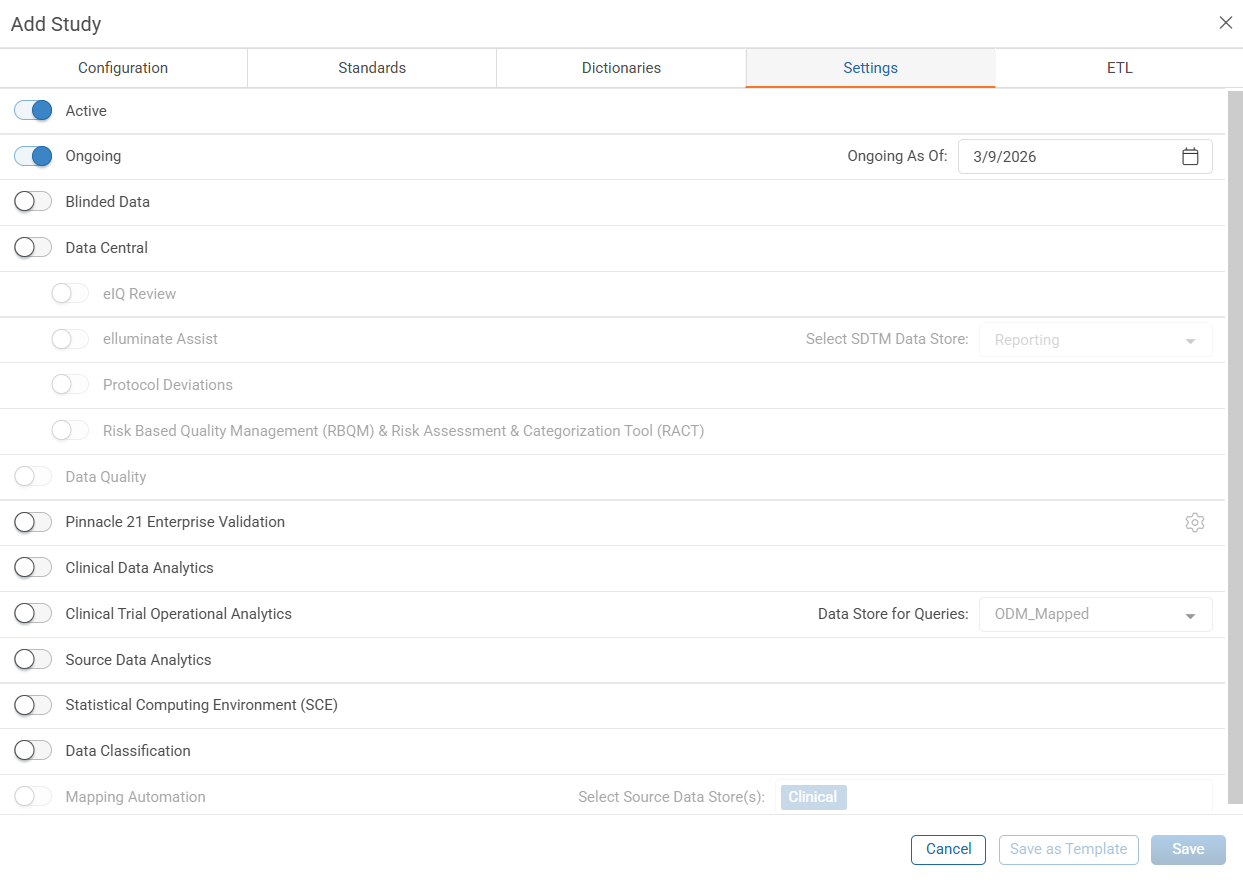The image size is (1243, 882).
Task: Switch to the Dictionaries tab
Action: tap(621, 68)
